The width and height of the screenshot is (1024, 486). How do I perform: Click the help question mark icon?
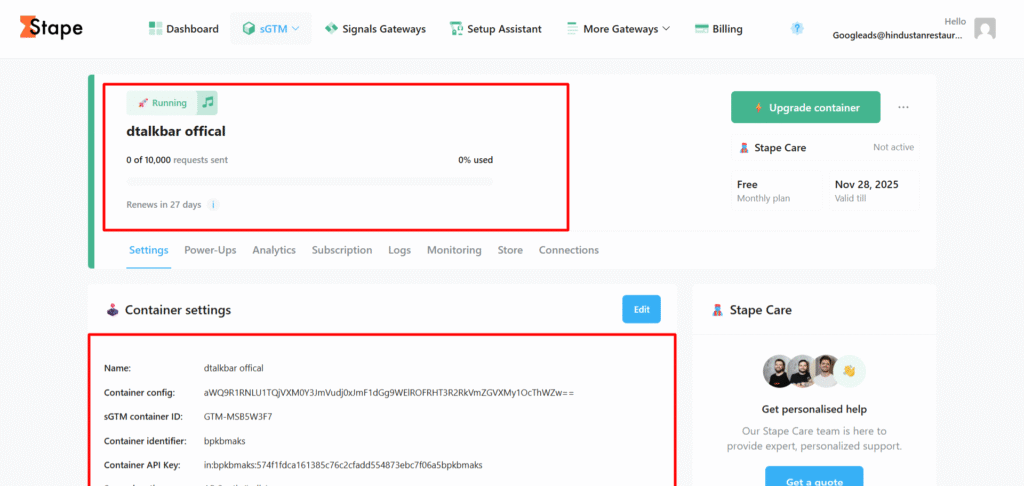[797, 29]
